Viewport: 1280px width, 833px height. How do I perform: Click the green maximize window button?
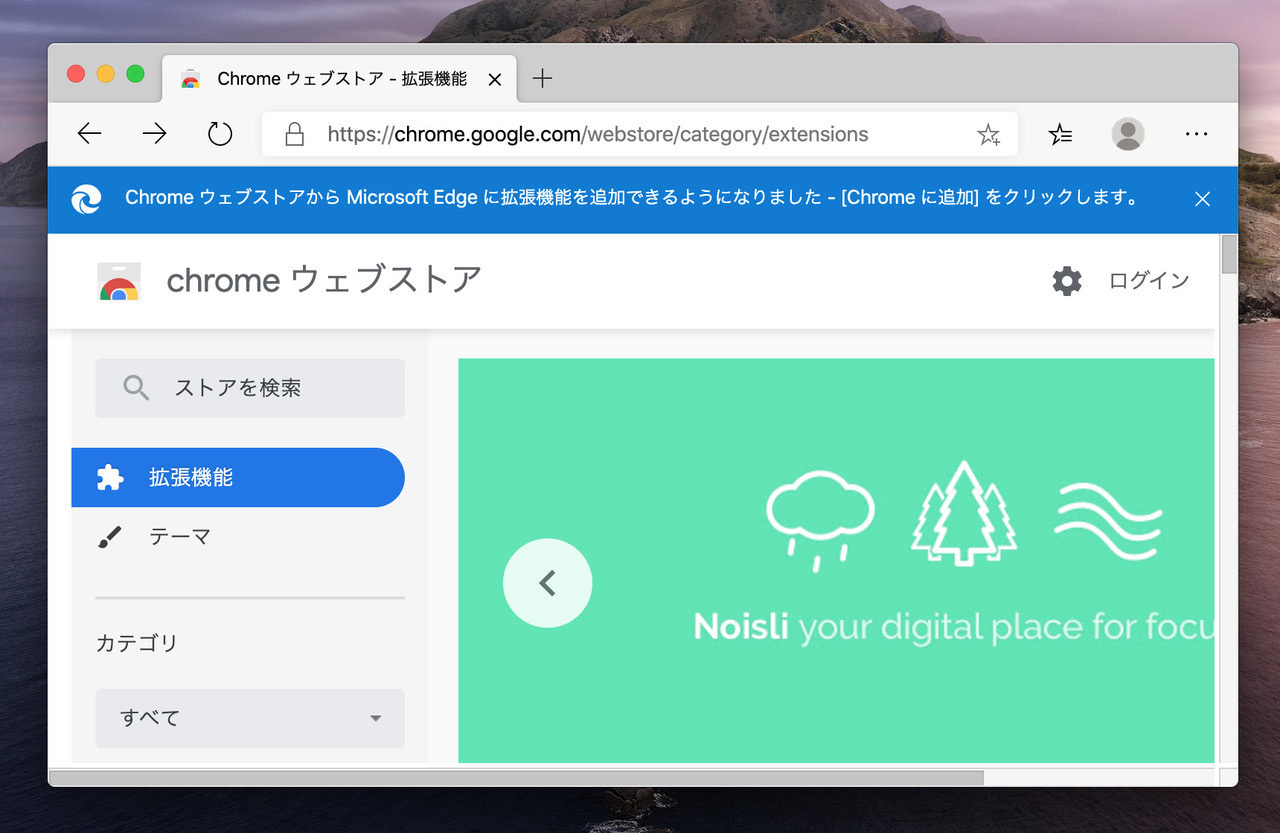pos(135,74)
